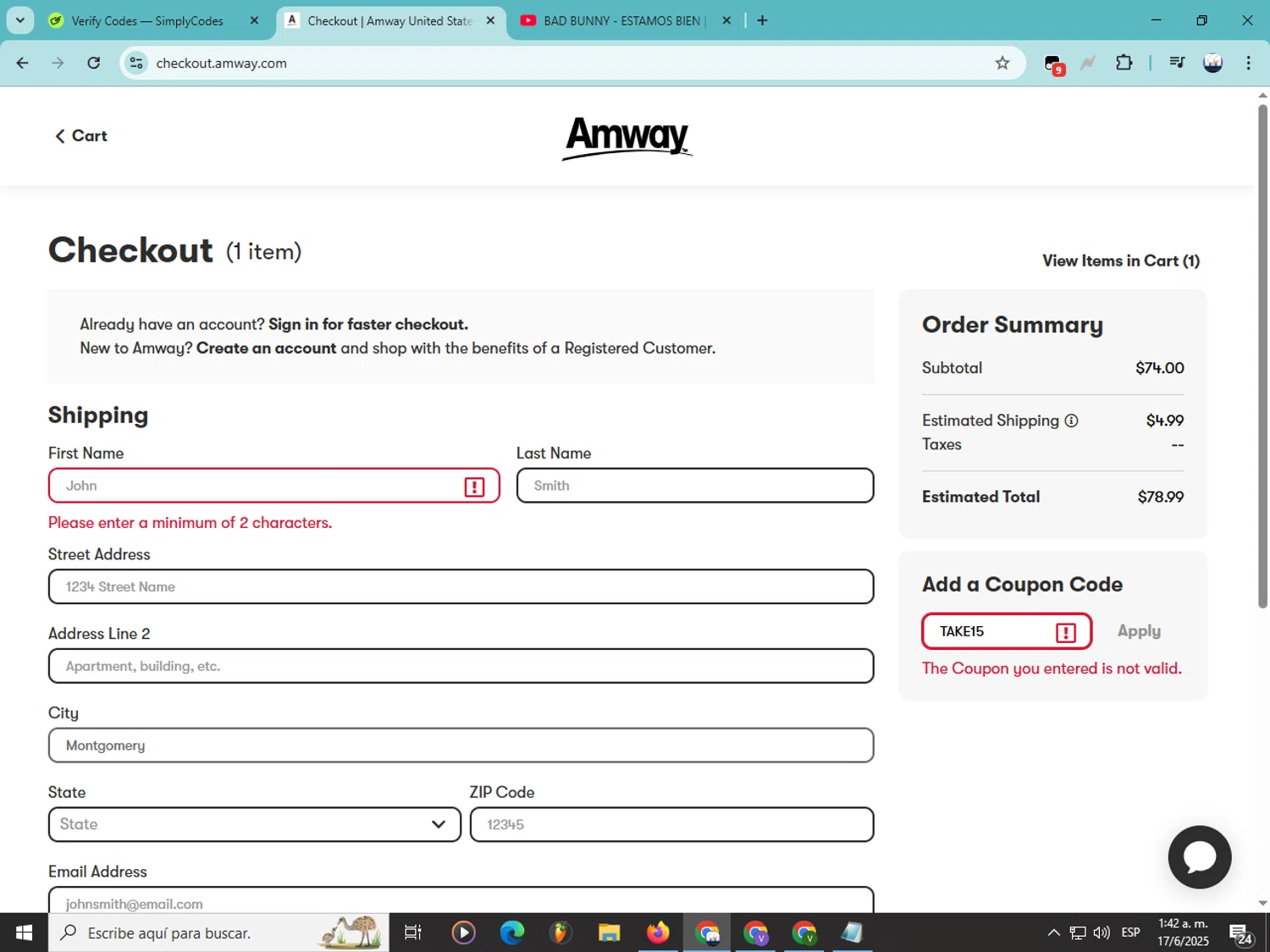Open File Explorer from taskbar
1270x952 pixels.
pyautogui.click(x=609, y=933)
